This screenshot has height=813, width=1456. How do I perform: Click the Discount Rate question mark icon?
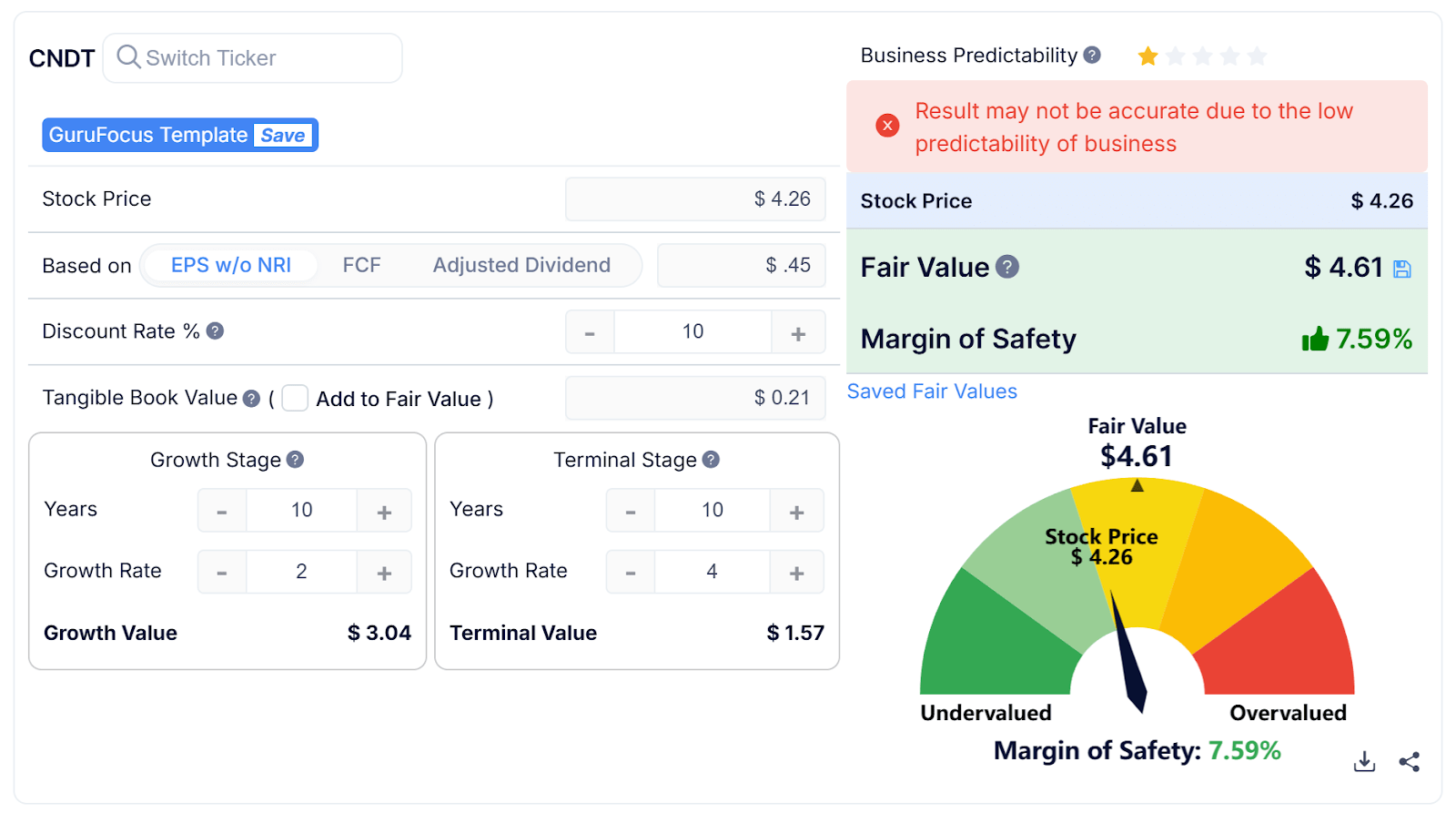click(x=215, y=331)
